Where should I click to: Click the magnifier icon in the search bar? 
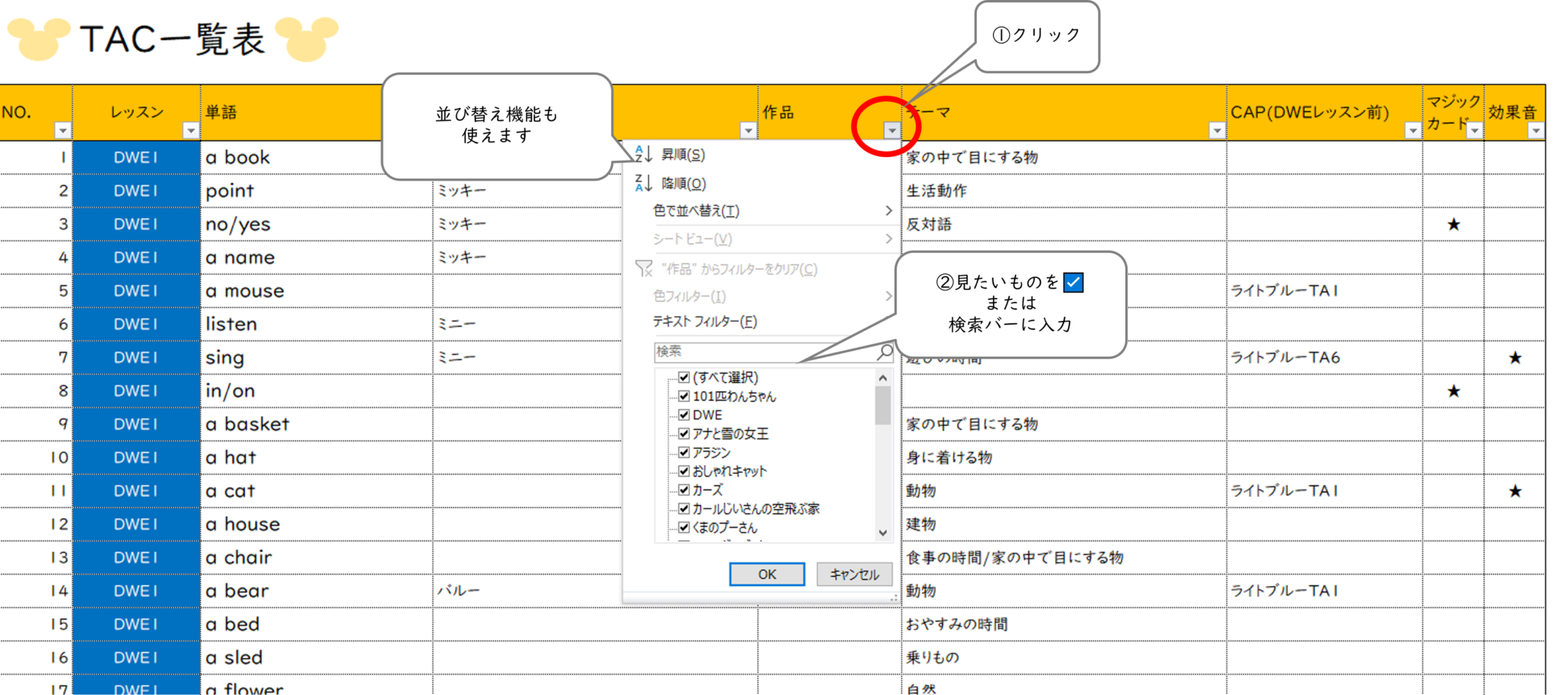(884, 353)
